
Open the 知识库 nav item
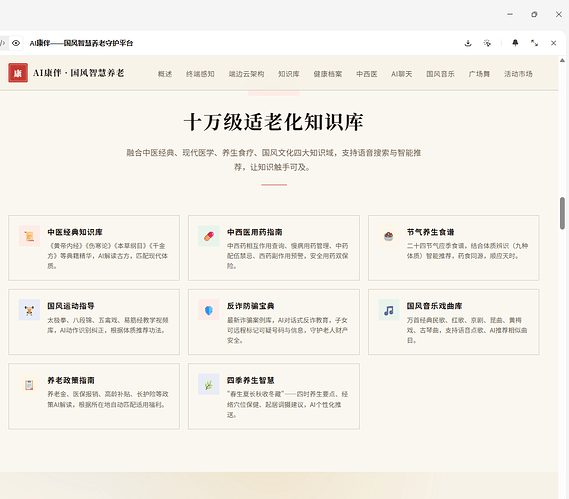pos(289,74)
